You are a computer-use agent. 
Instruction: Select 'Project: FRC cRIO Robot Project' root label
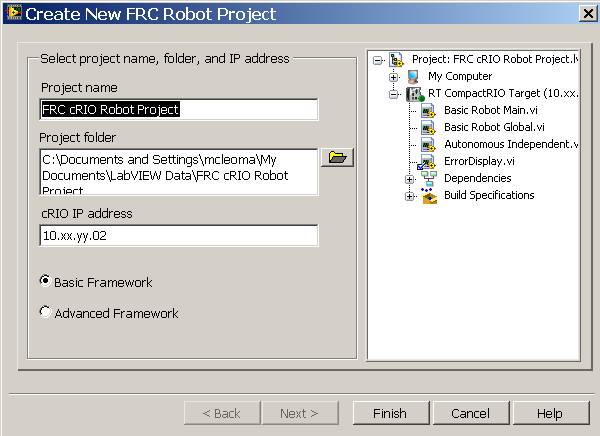495,59
